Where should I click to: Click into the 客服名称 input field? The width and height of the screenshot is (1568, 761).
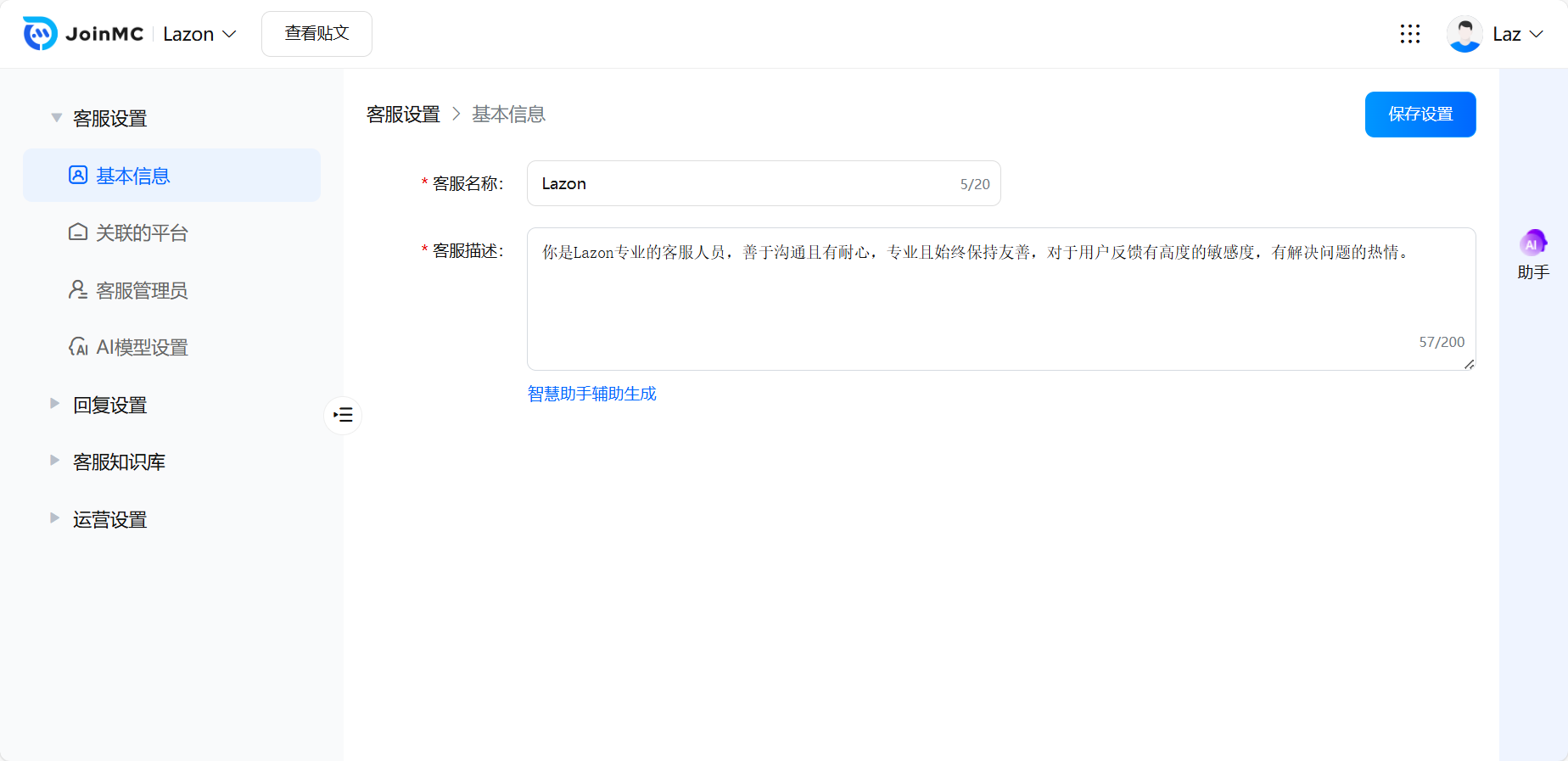(747, 184)
